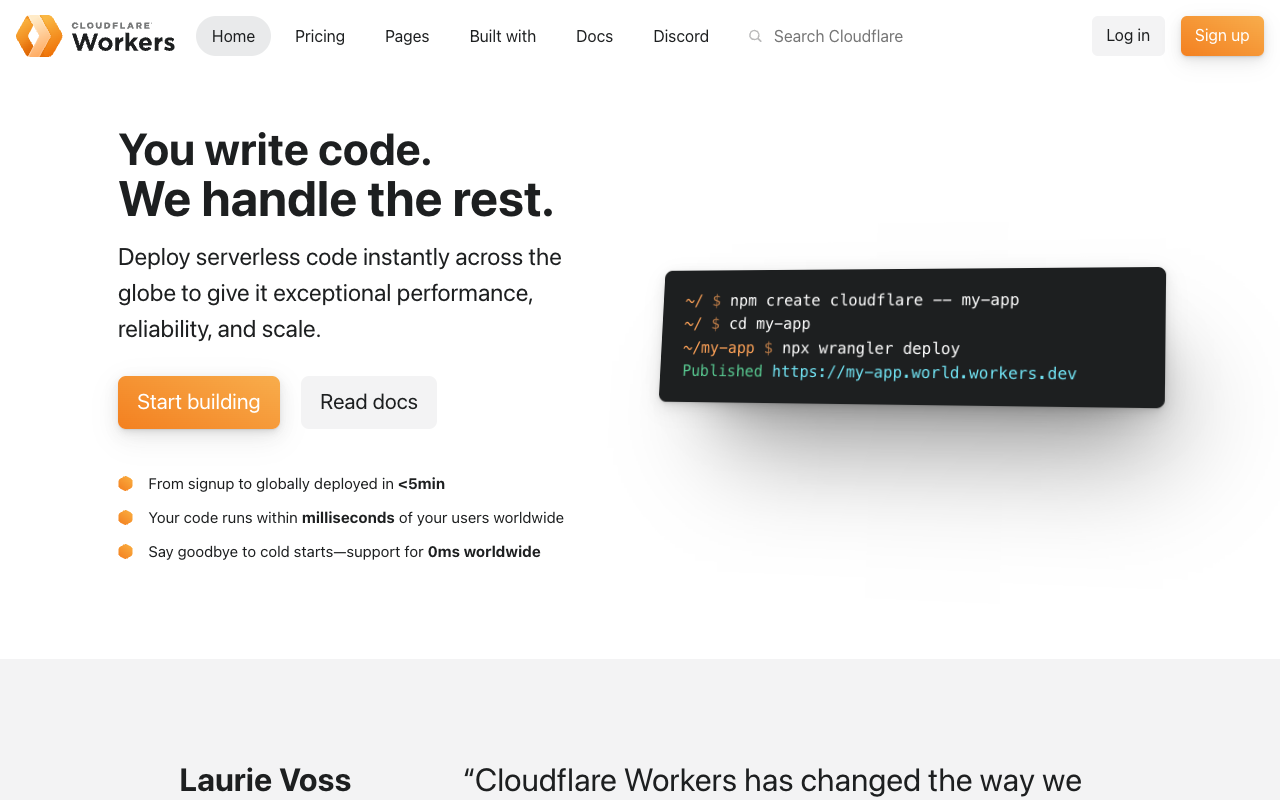This screenshot has width=1280, height=800.
Task: Open the Built with section
Action: point(503,36)
